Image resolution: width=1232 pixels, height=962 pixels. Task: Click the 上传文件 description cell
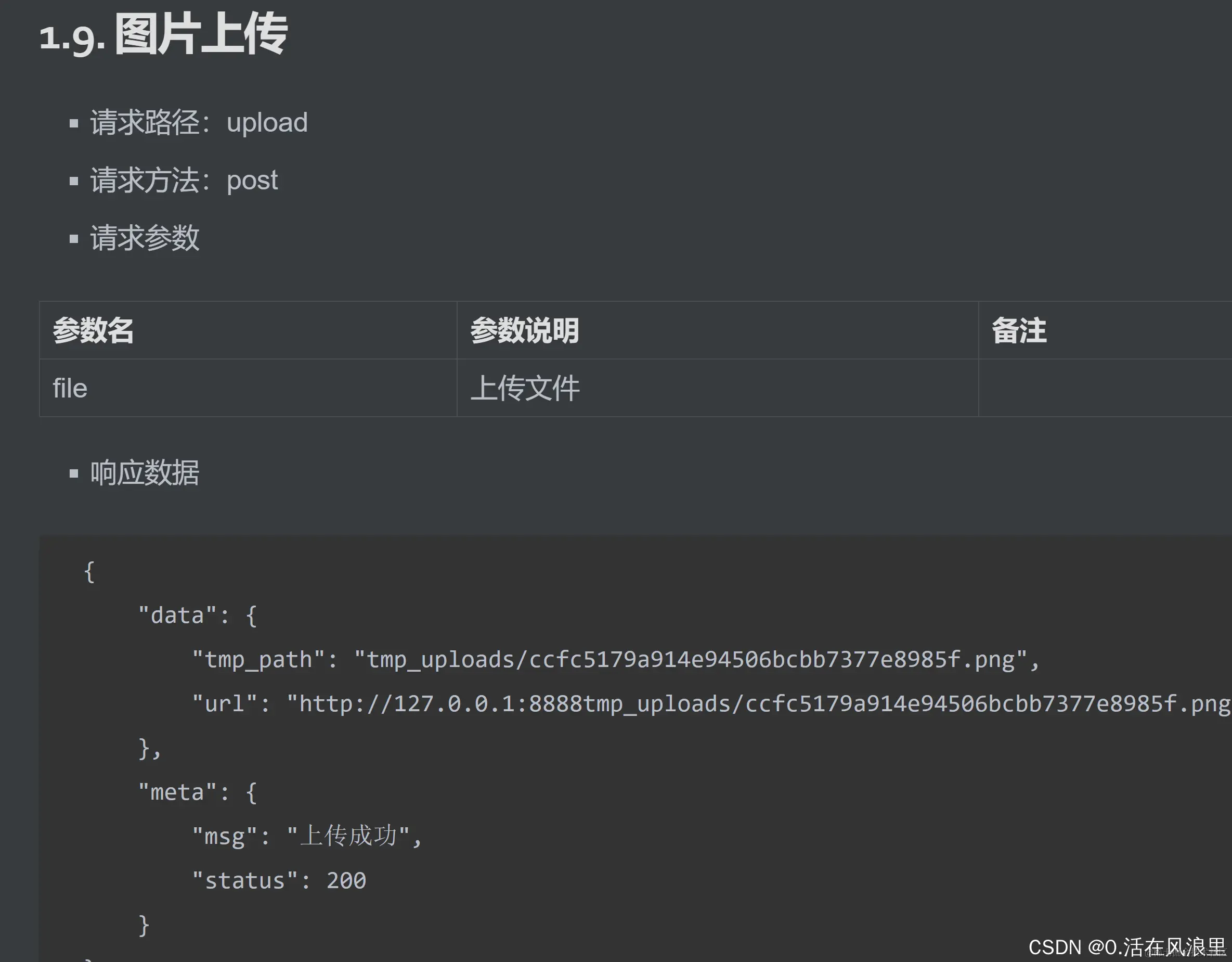pos(525,389)
